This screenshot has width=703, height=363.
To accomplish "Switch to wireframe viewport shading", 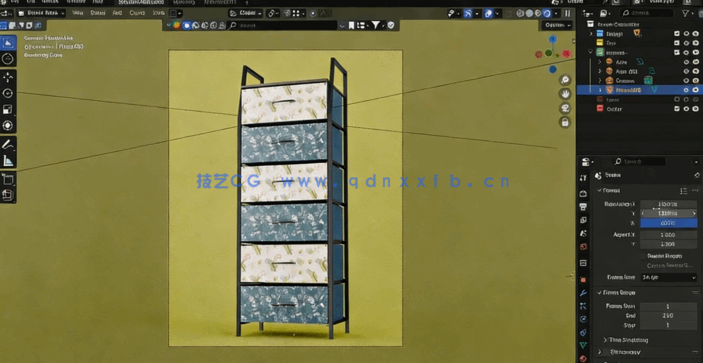I will (521, 13).
